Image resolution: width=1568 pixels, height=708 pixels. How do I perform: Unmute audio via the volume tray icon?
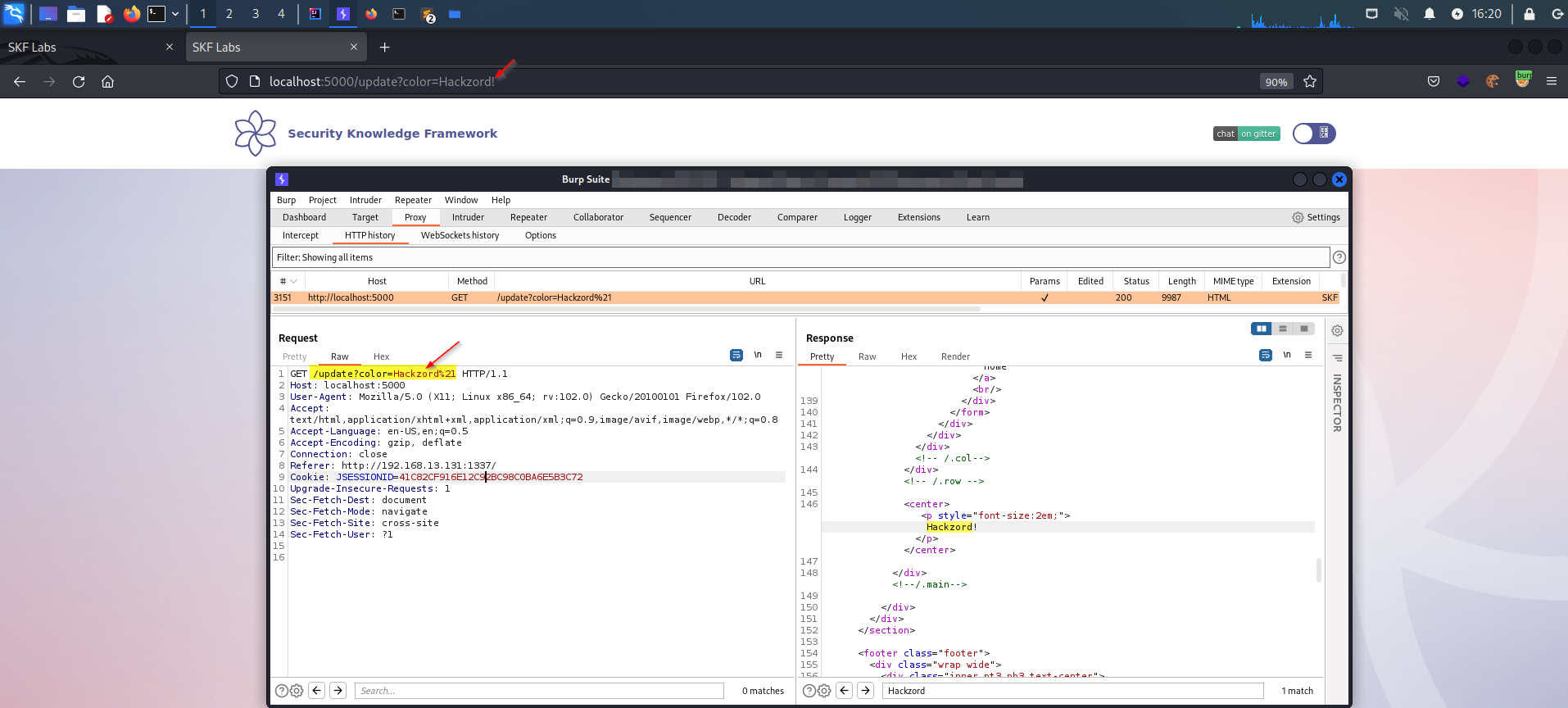(x=1402, y=14)
